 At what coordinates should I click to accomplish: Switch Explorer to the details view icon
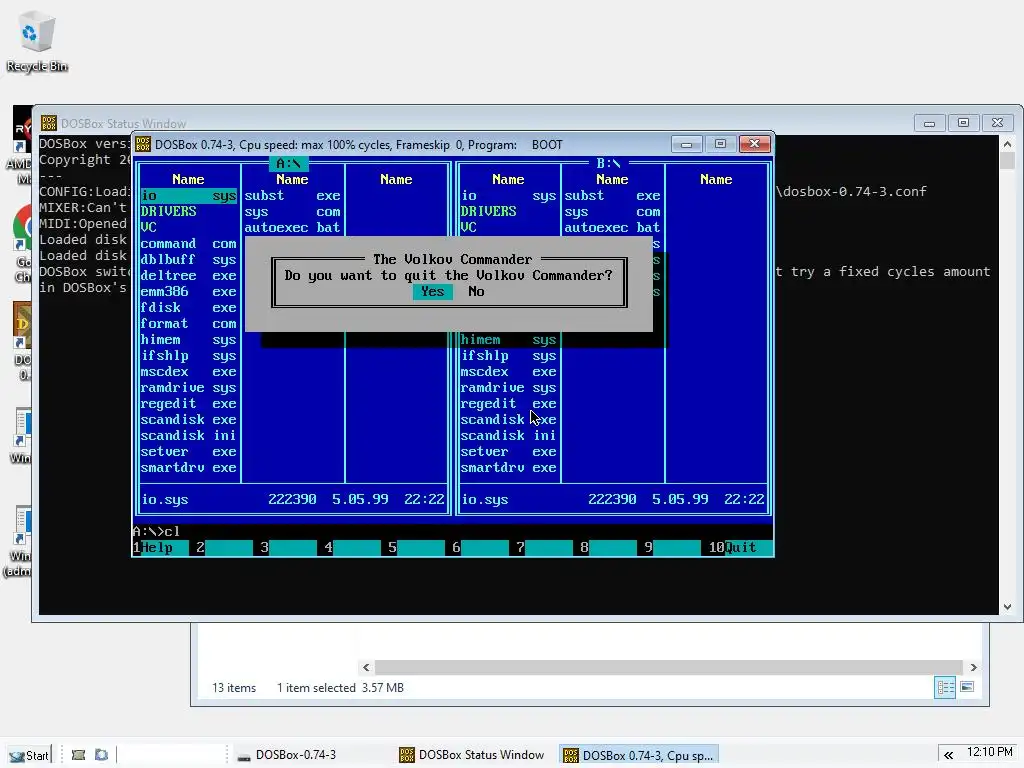pyautogui.click(x=945, y=688)
